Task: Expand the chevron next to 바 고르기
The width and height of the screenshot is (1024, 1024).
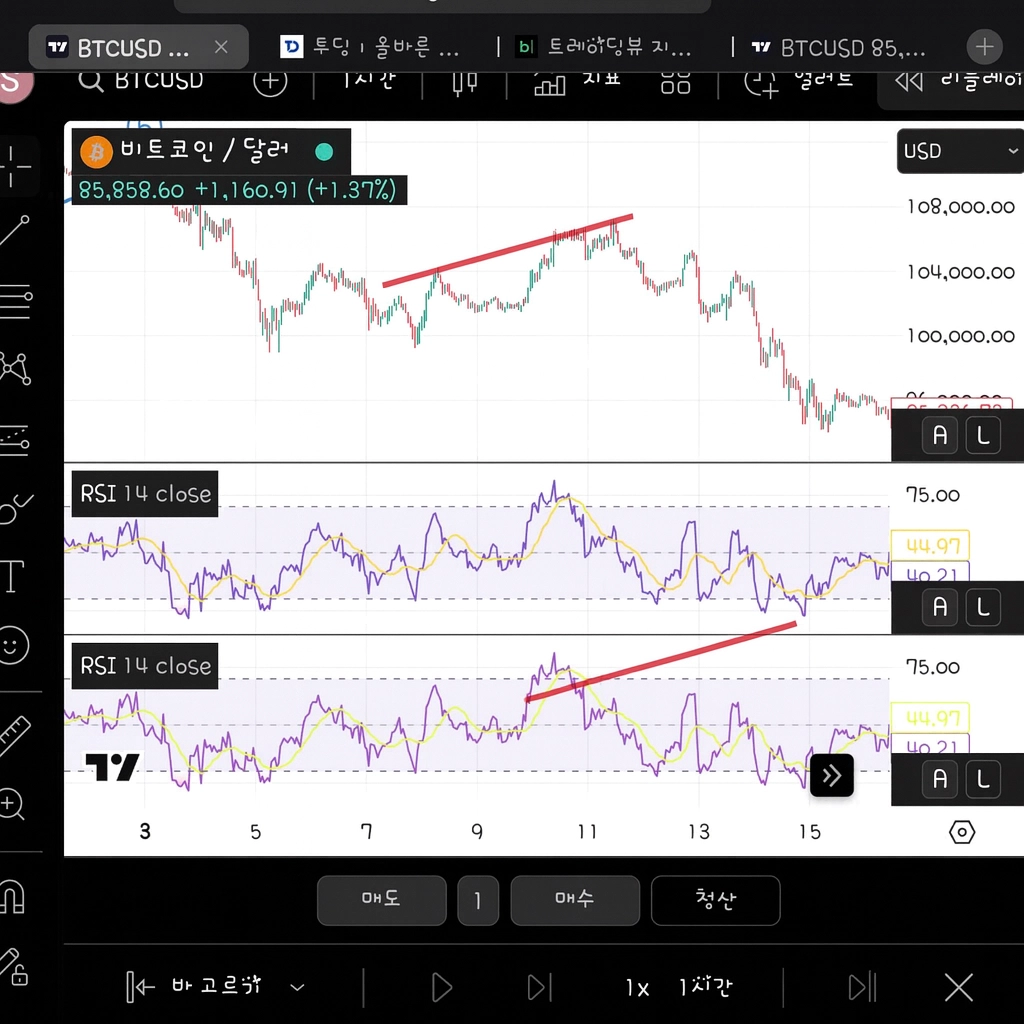Action: [x=297, y=987]
